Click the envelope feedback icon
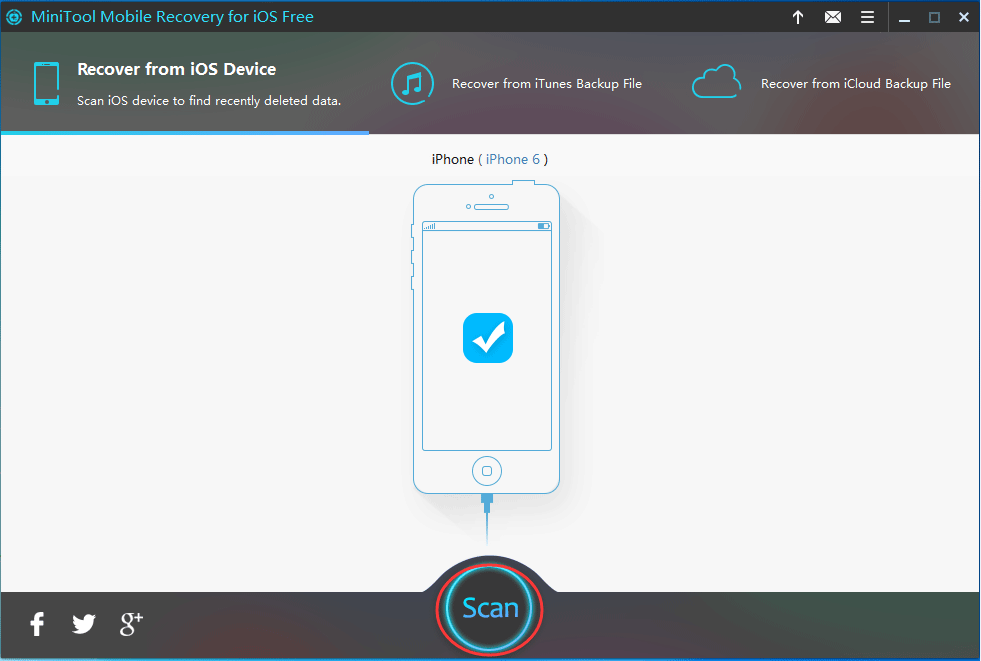The height and width of the screenshot is (661, 981). click(833, 17)
